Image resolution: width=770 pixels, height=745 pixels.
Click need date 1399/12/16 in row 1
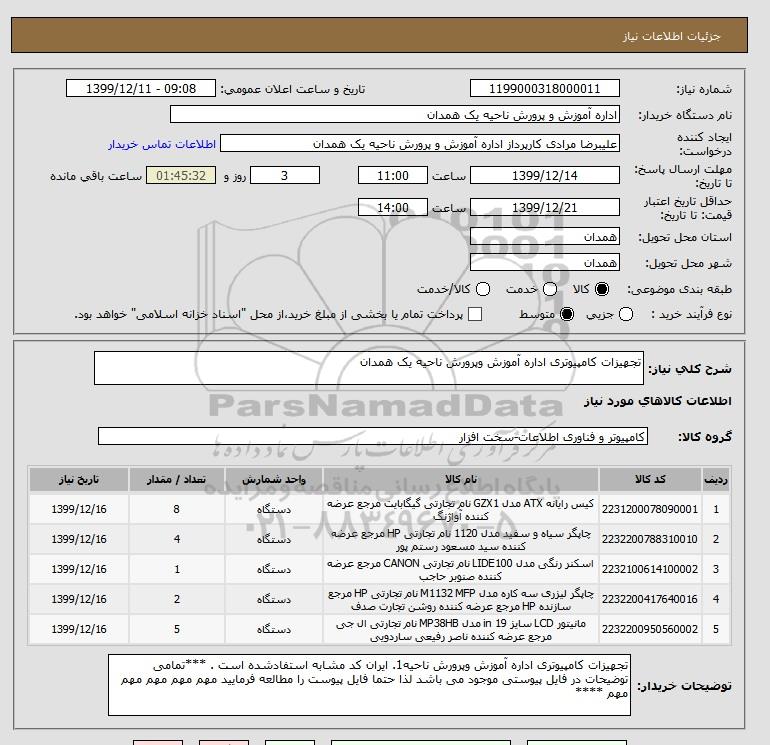79,509
